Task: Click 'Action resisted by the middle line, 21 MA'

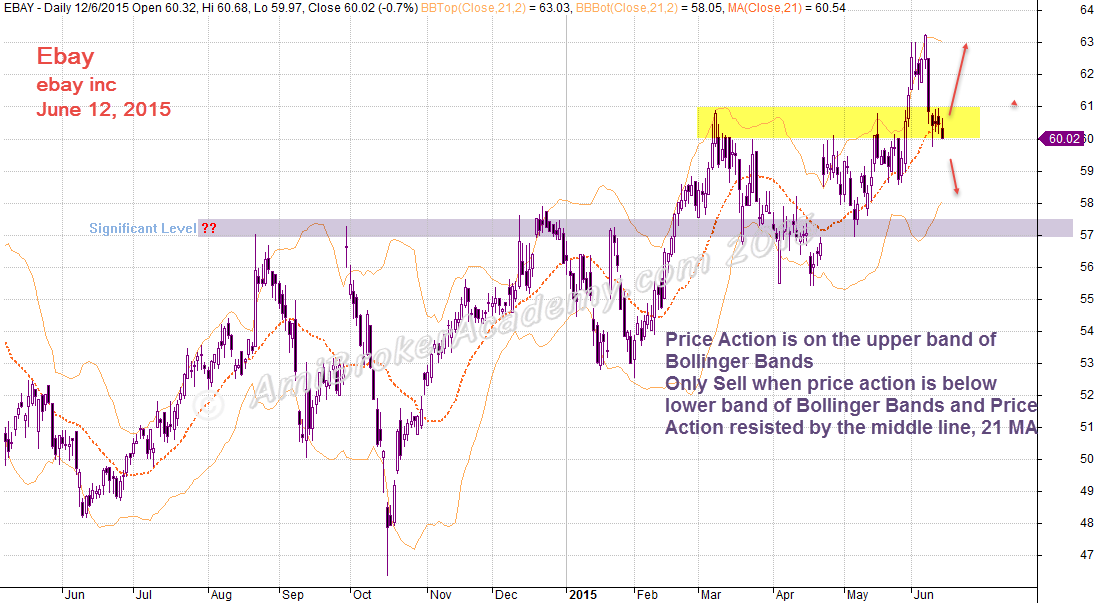Action: coord(851,427)
